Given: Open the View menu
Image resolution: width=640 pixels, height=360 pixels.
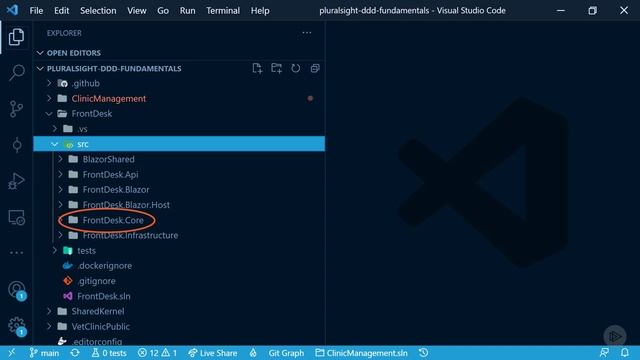Looking at the screenshot, I should point(136,11).
